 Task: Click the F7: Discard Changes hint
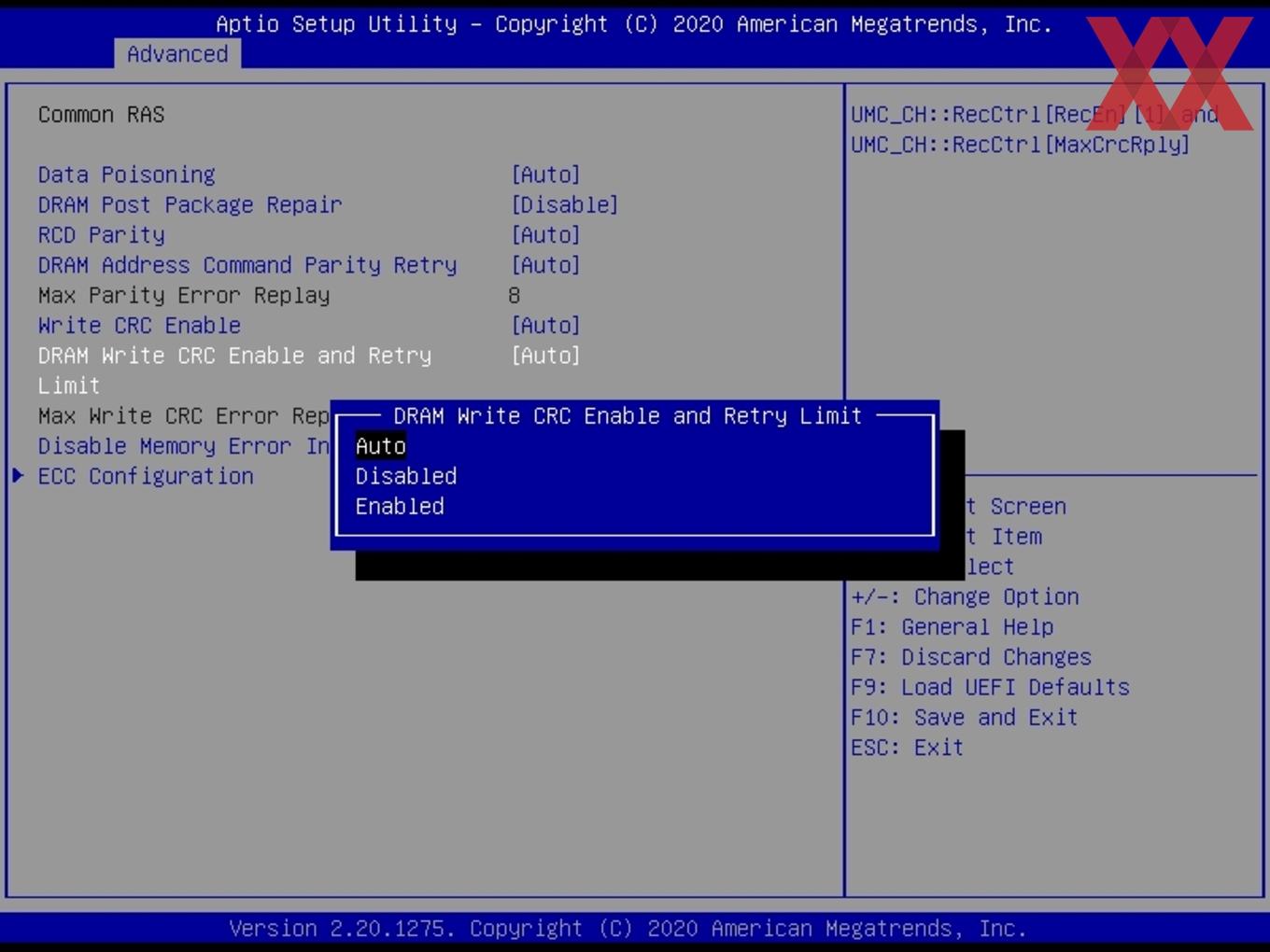point(971,657)
